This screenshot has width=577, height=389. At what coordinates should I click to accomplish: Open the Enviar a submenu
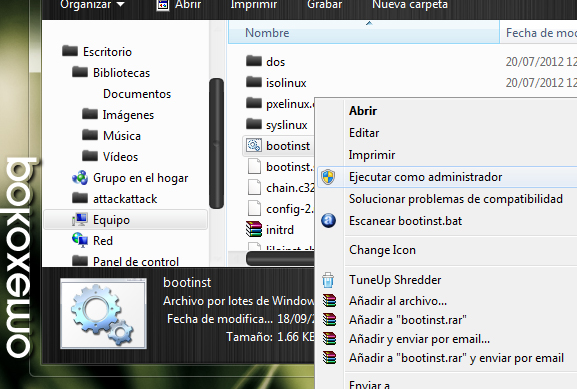pyautogui.click(x=369, y=384)
